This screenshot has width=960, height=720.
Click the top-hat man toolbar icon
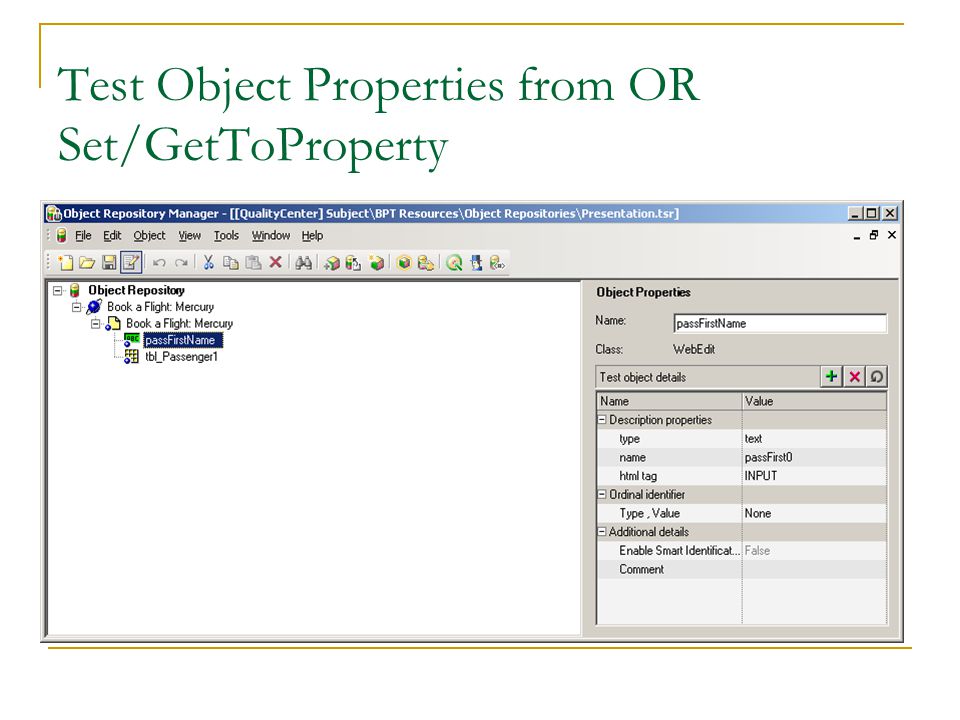click(476, 263)
